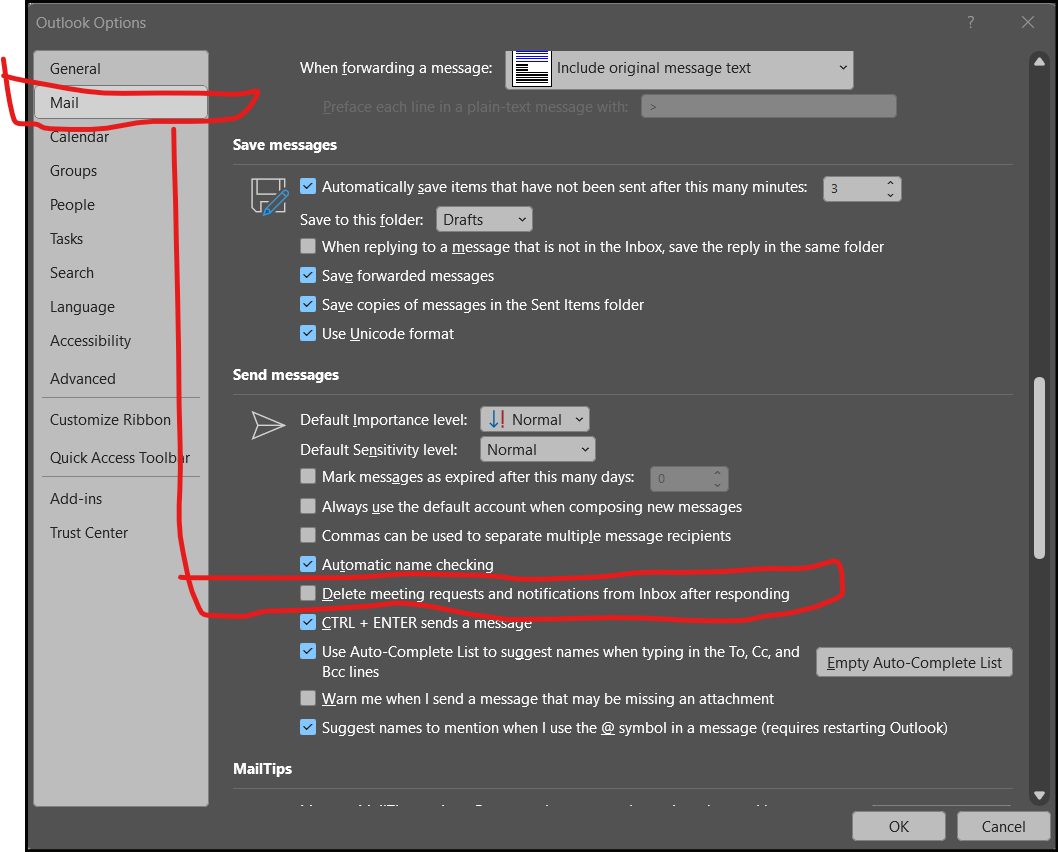
Task: Close the Outlook Options dialog
Action: [x=1028, y=22]
